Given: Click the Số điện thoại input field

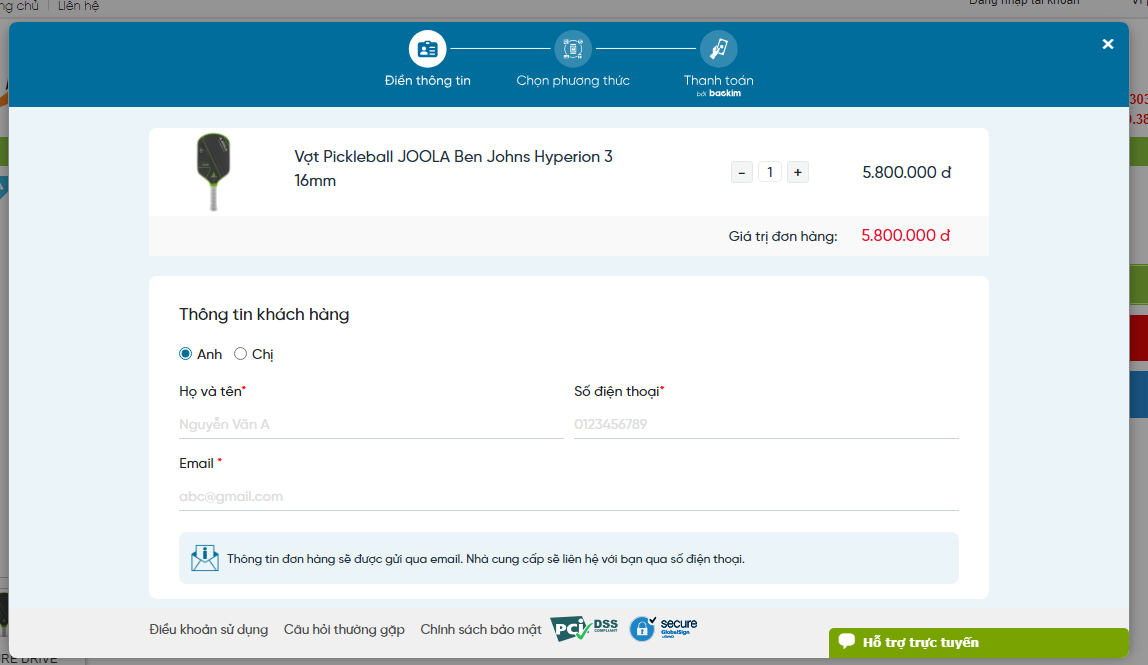Looking at the screenshot, I should tap(765, 424).
